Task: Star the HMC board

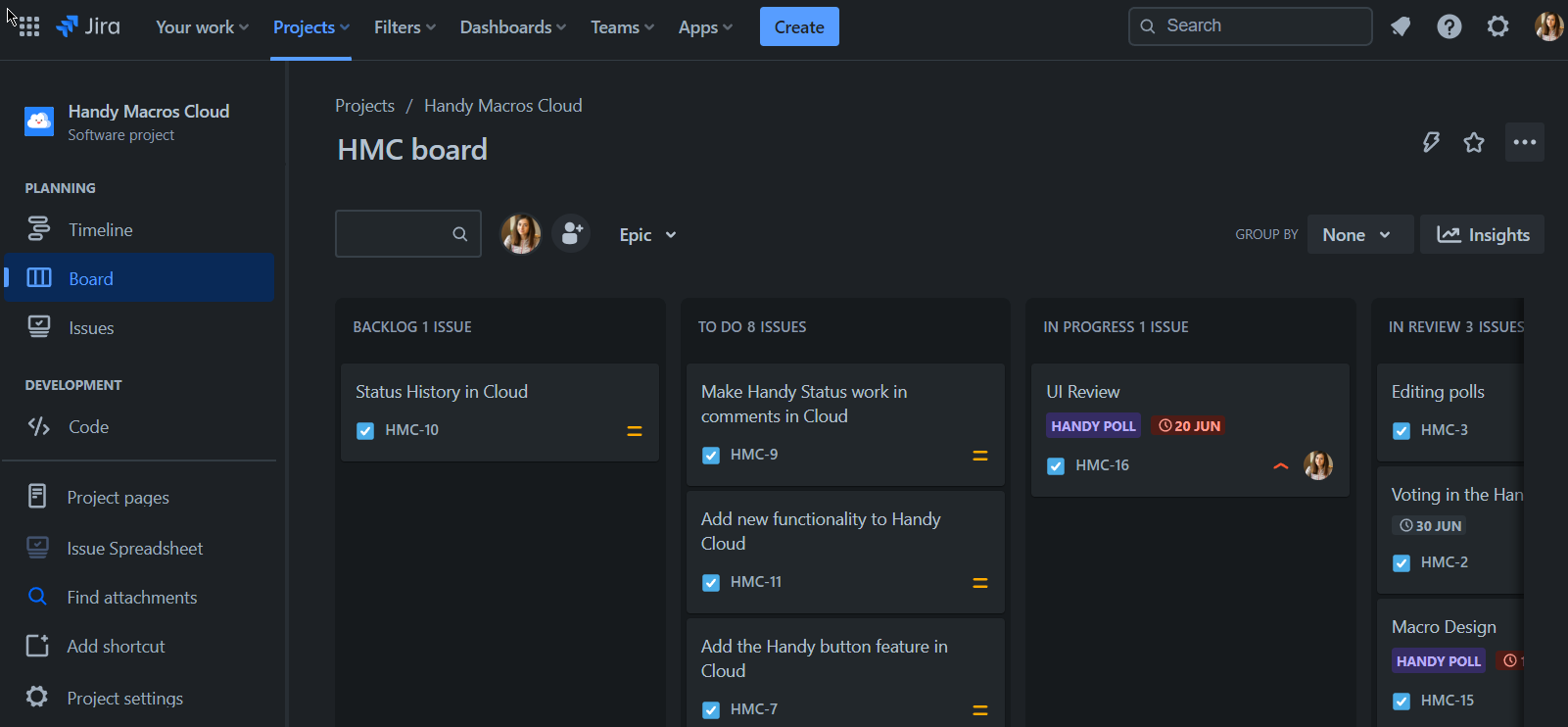Action: tap(1474, 142)
